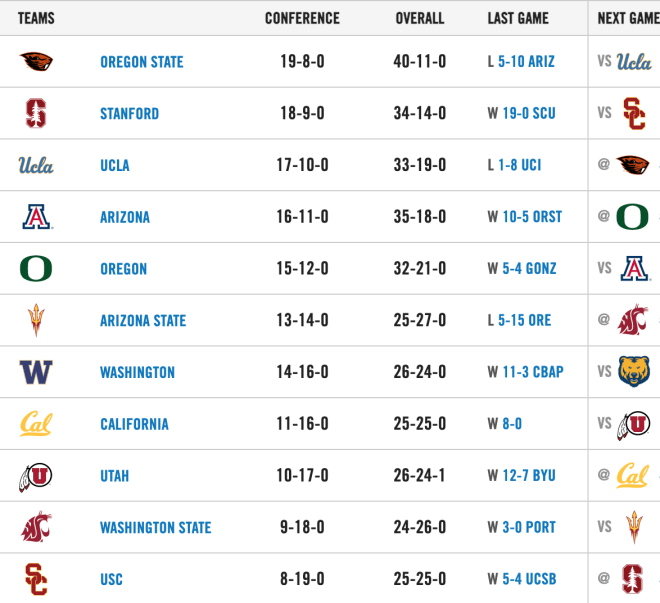
Task: View the 12-7 BYU last game link
Action: click(x=529, y=475)
